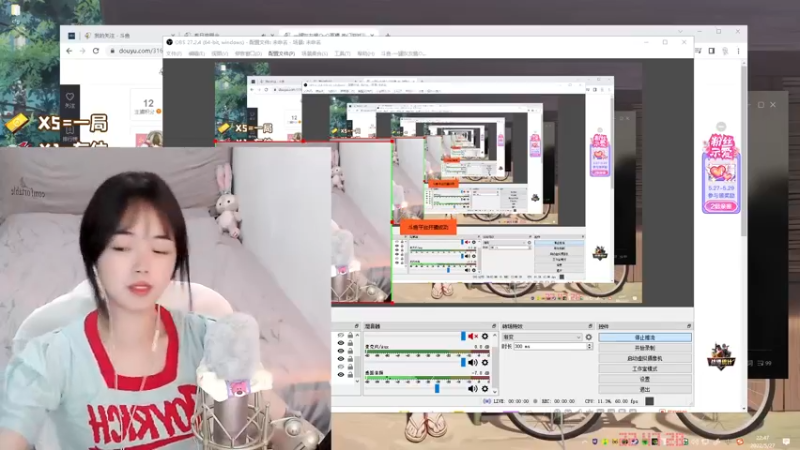Toggle the lock on the sixth source row

tap(350, 374)
